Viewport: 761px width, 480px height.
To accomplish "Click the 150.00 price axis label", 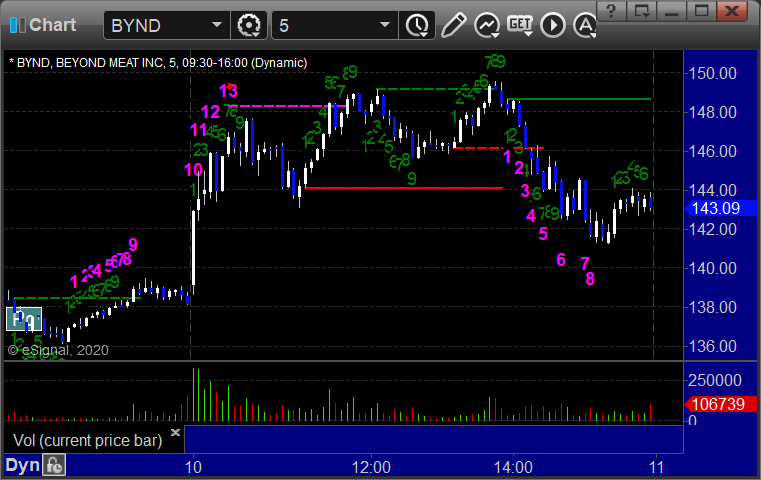I will point(712,73).
